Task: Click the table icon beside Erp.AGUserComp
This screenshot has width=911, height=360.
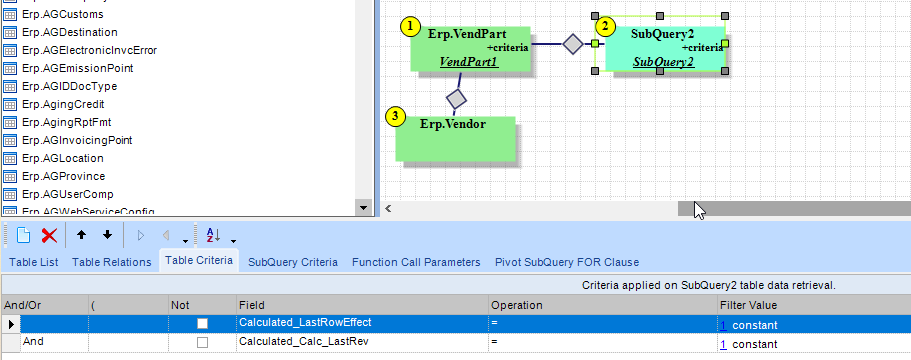Action: (10, 194)
